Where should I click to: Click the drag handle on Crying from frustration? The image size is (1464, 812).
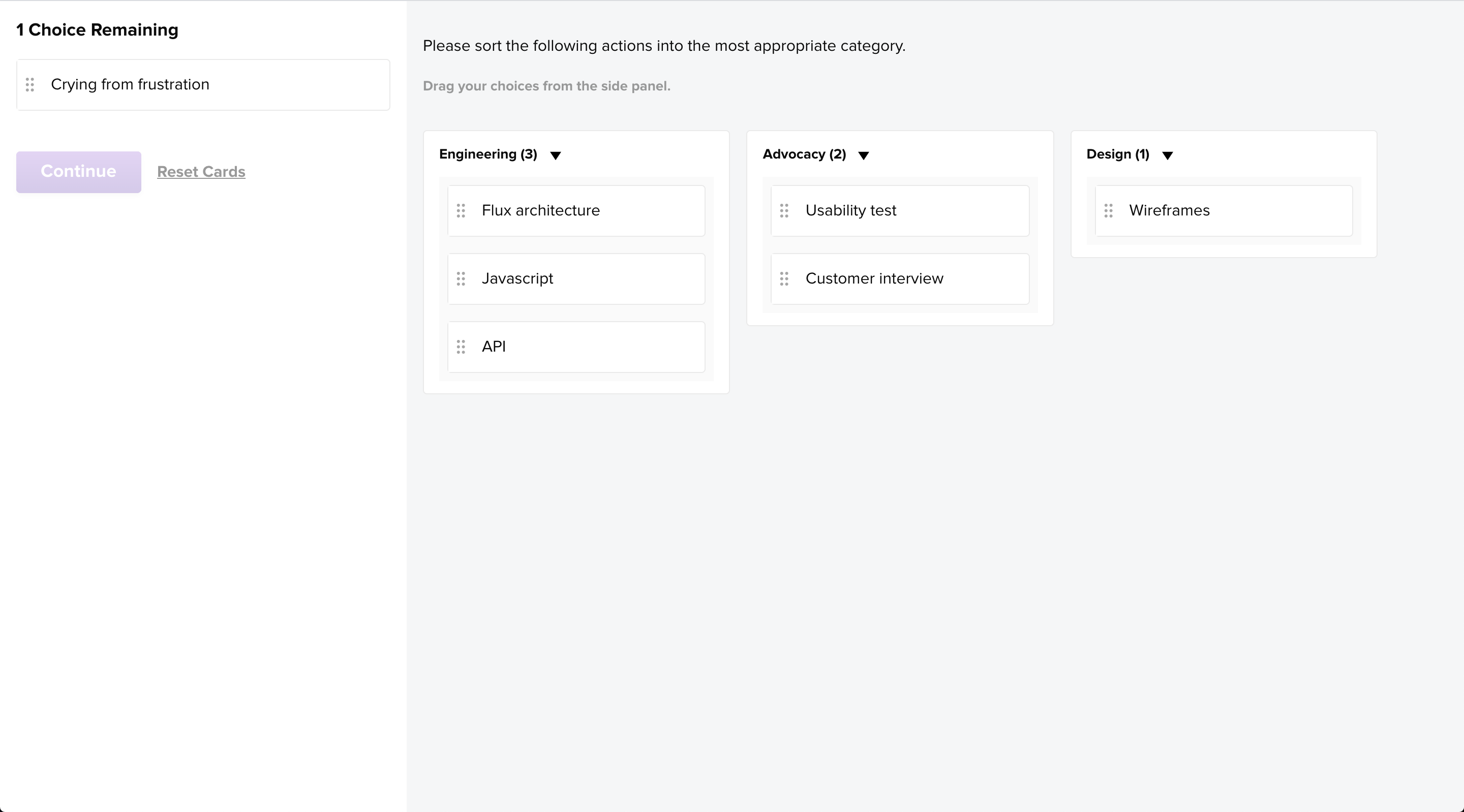point(30,85)
